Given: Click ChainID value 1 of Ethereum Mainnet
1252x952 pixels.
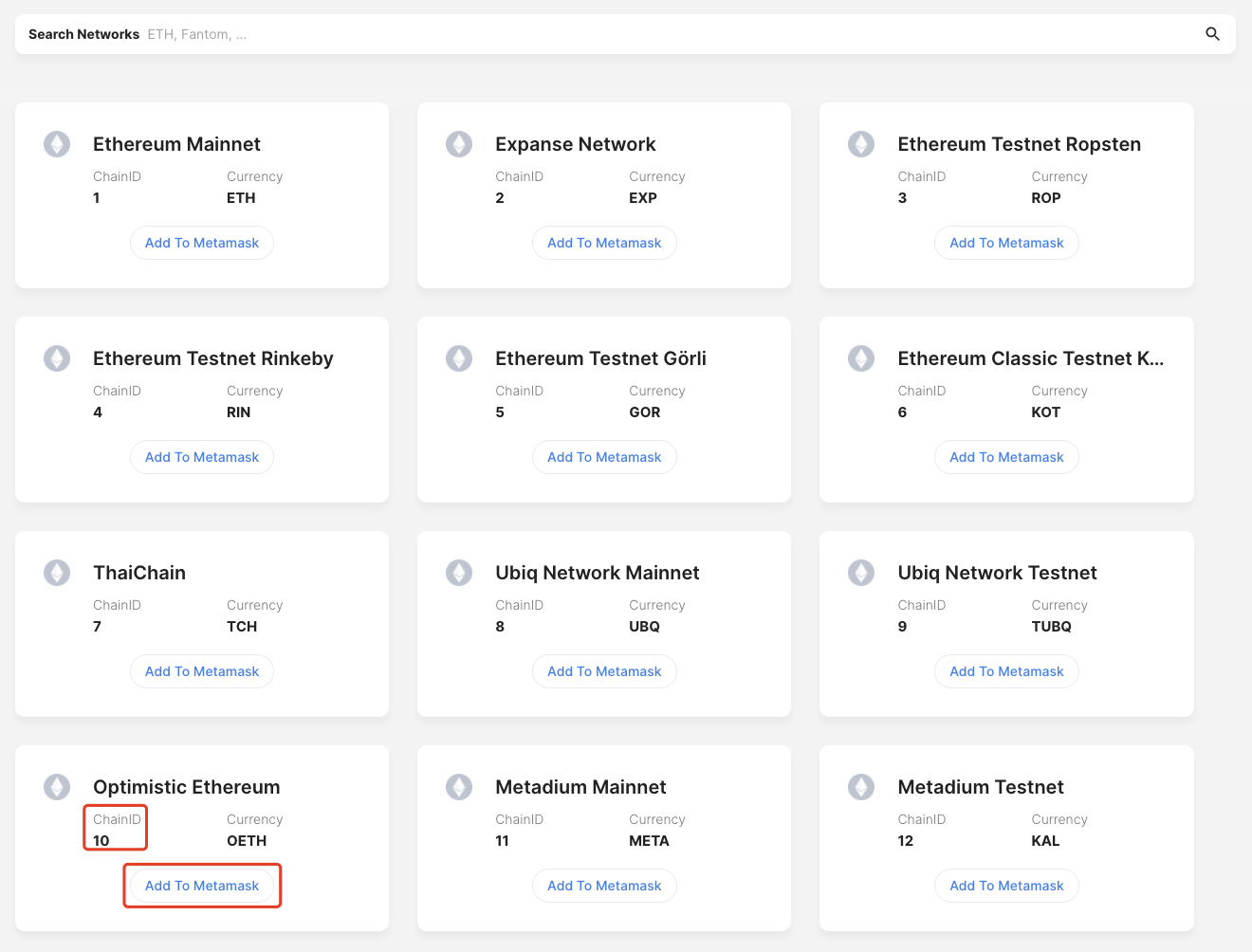Looking at the screenshot, I should tap(97, 198).
